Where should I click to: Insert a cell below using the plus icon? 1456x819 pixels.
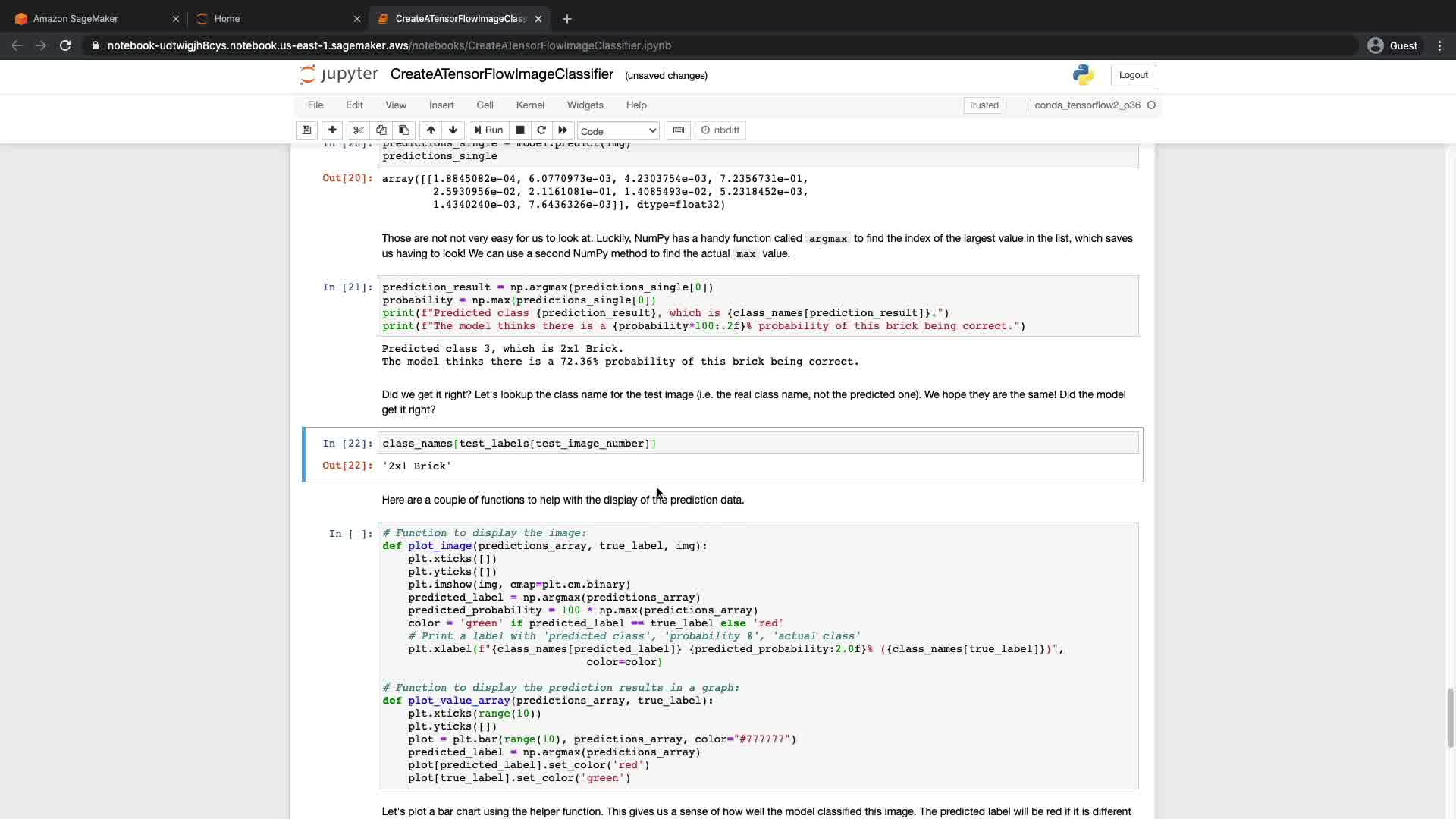pyautogui.click(x=332, y=130)
